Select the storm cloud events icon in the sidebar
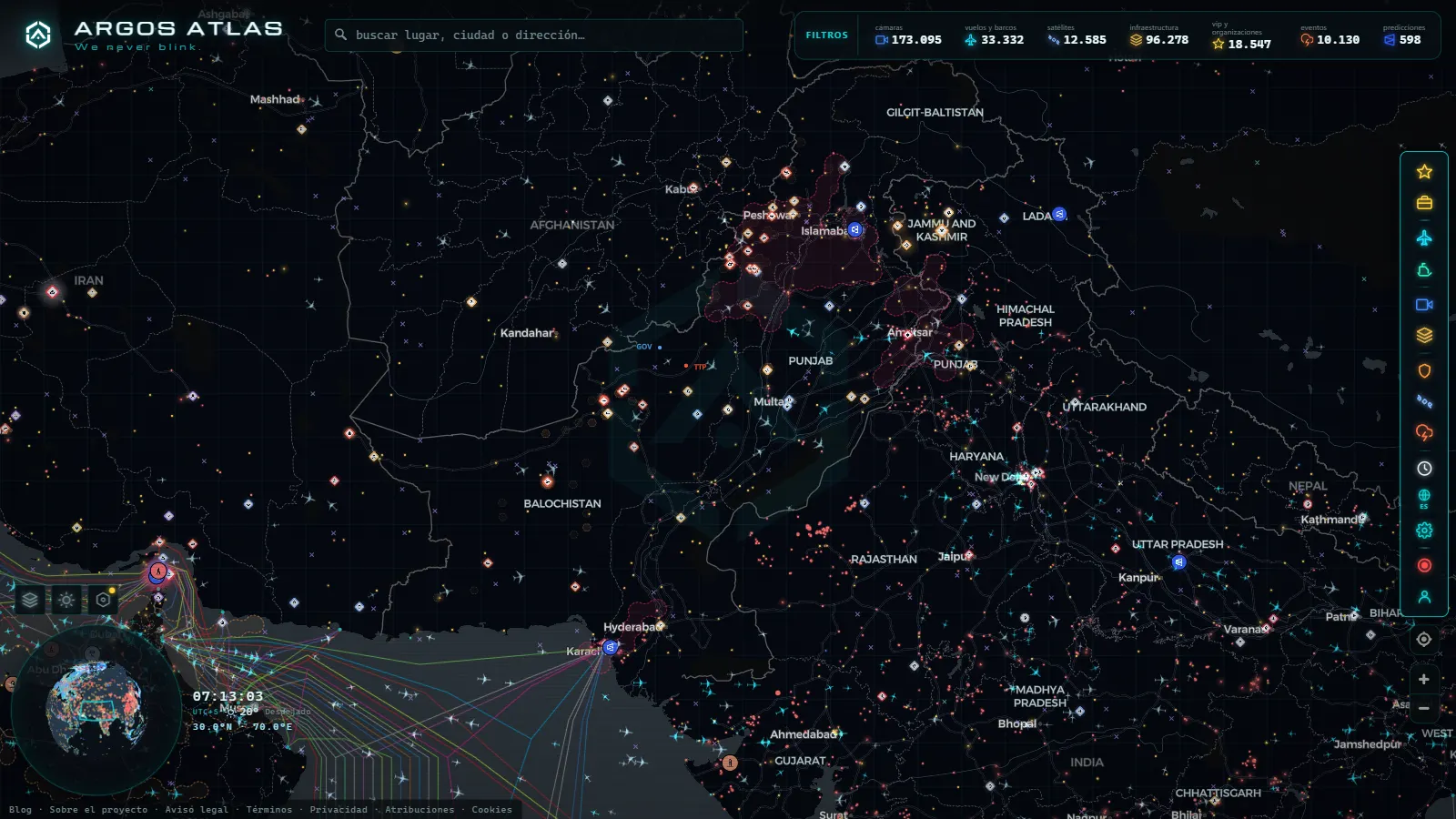1456x819 pixels. click(1424, 432)
